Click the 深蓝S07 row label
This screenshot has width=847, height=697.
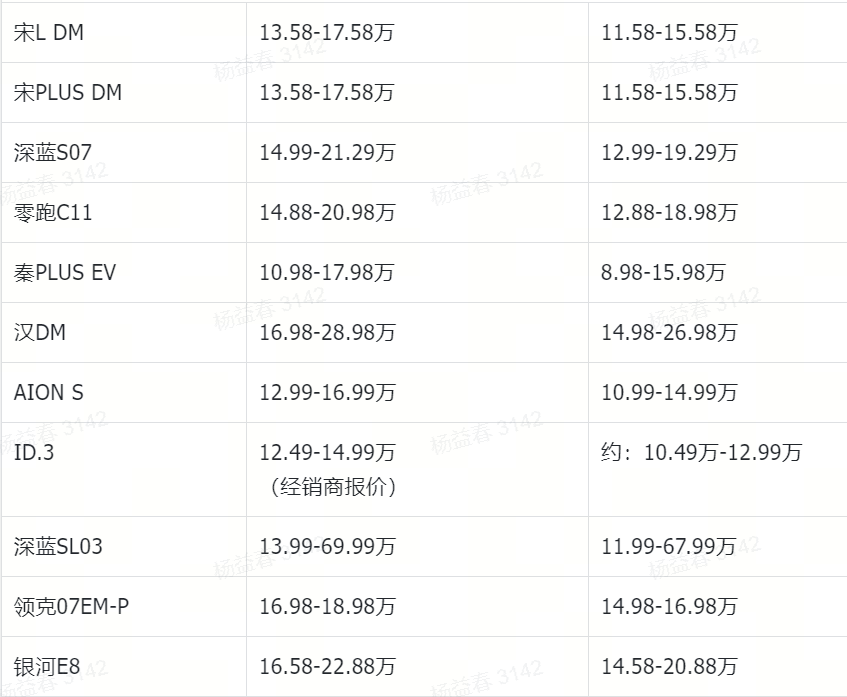[53, 153]
